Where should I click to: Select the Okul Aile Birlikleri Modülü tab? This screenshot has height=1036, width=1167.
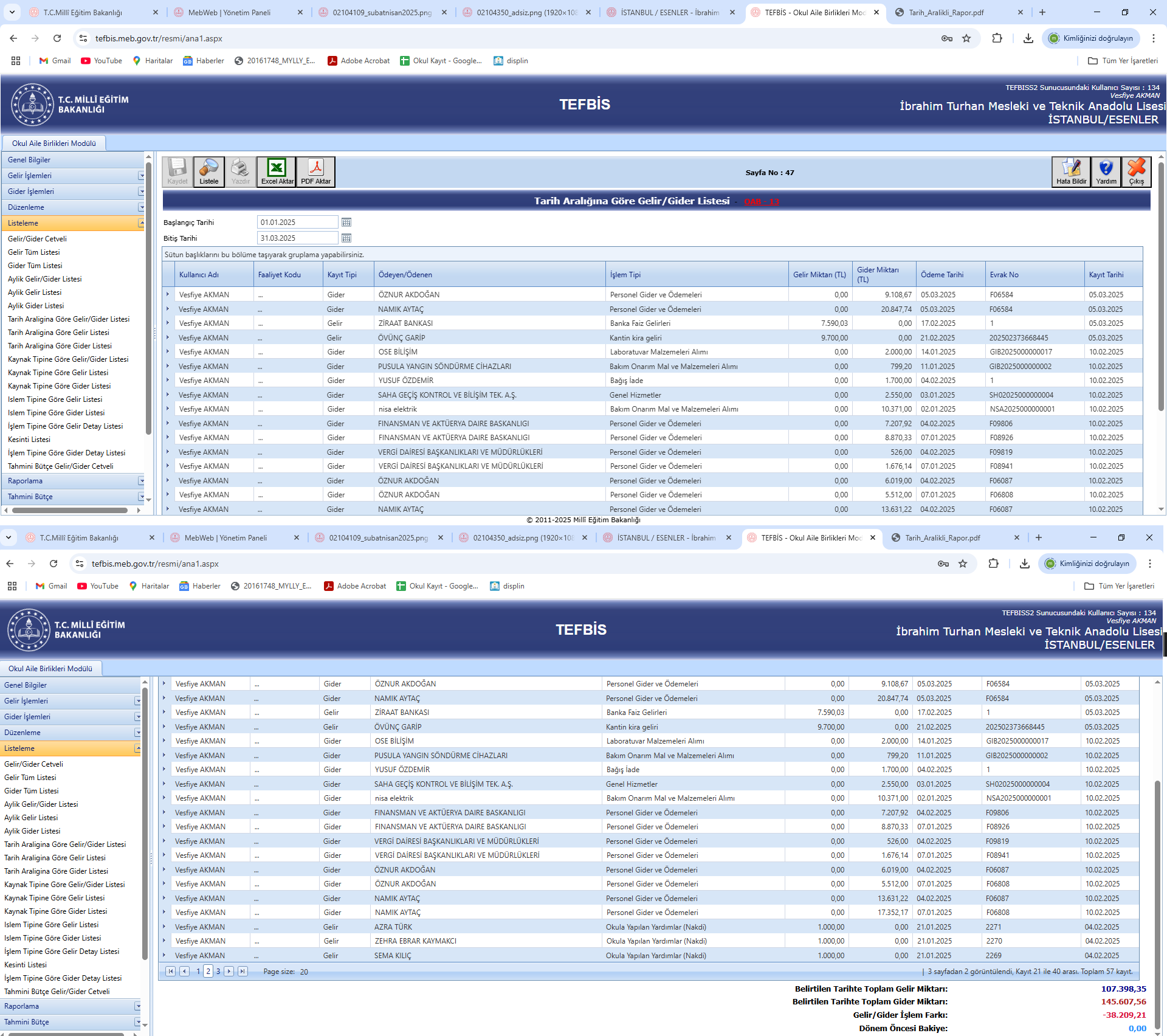click(53, 143)
